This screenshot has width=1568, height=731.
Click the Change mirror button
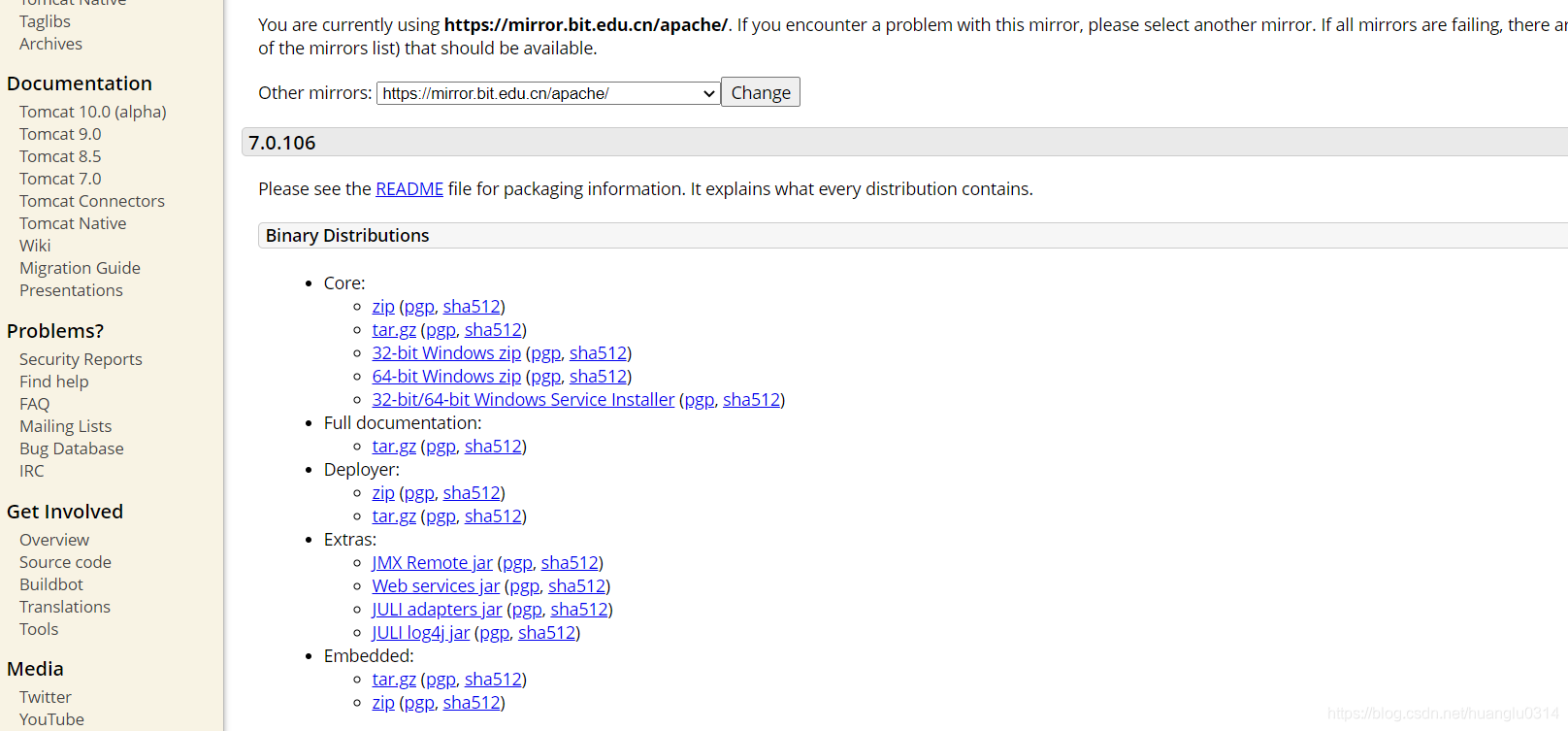[761, 92]
